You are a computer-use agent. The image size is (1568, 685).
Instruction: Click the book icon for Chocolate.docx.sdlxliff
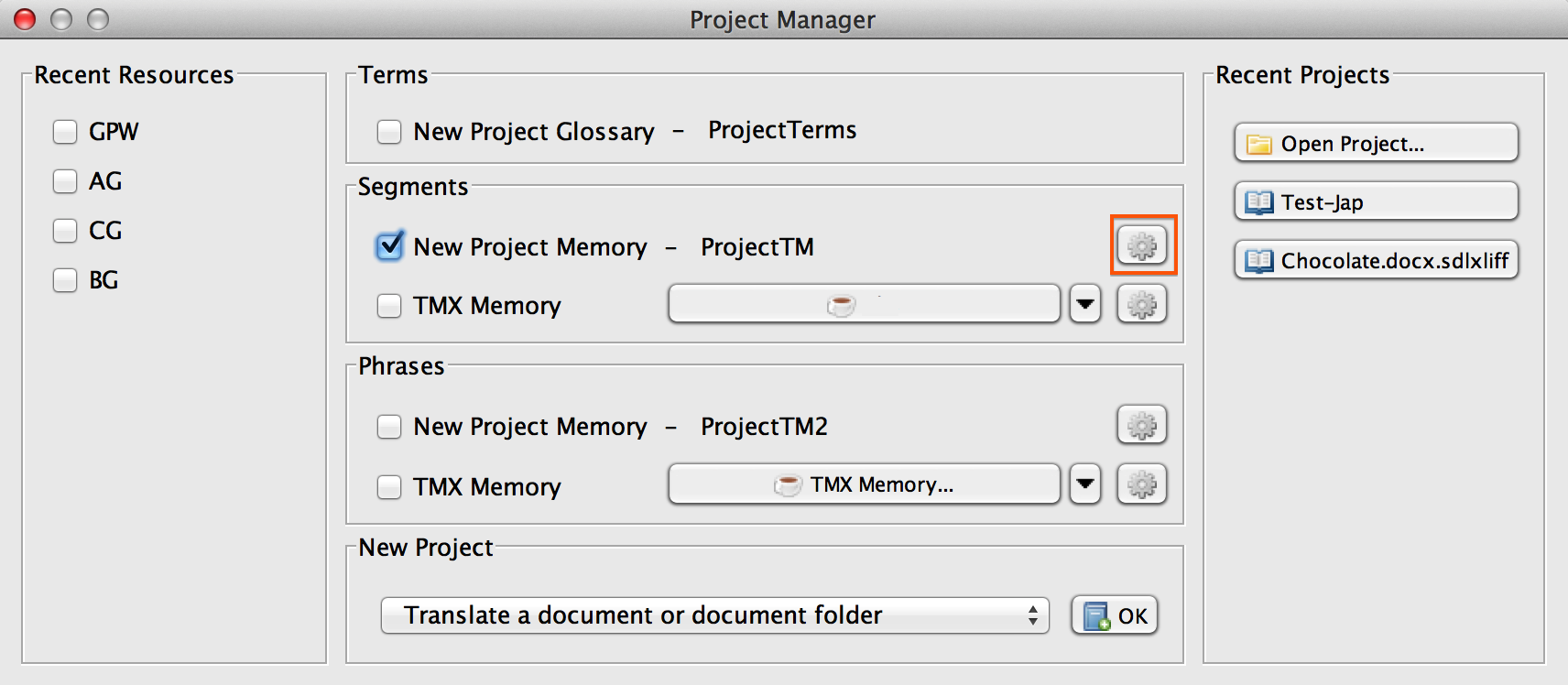[1259, 261]
